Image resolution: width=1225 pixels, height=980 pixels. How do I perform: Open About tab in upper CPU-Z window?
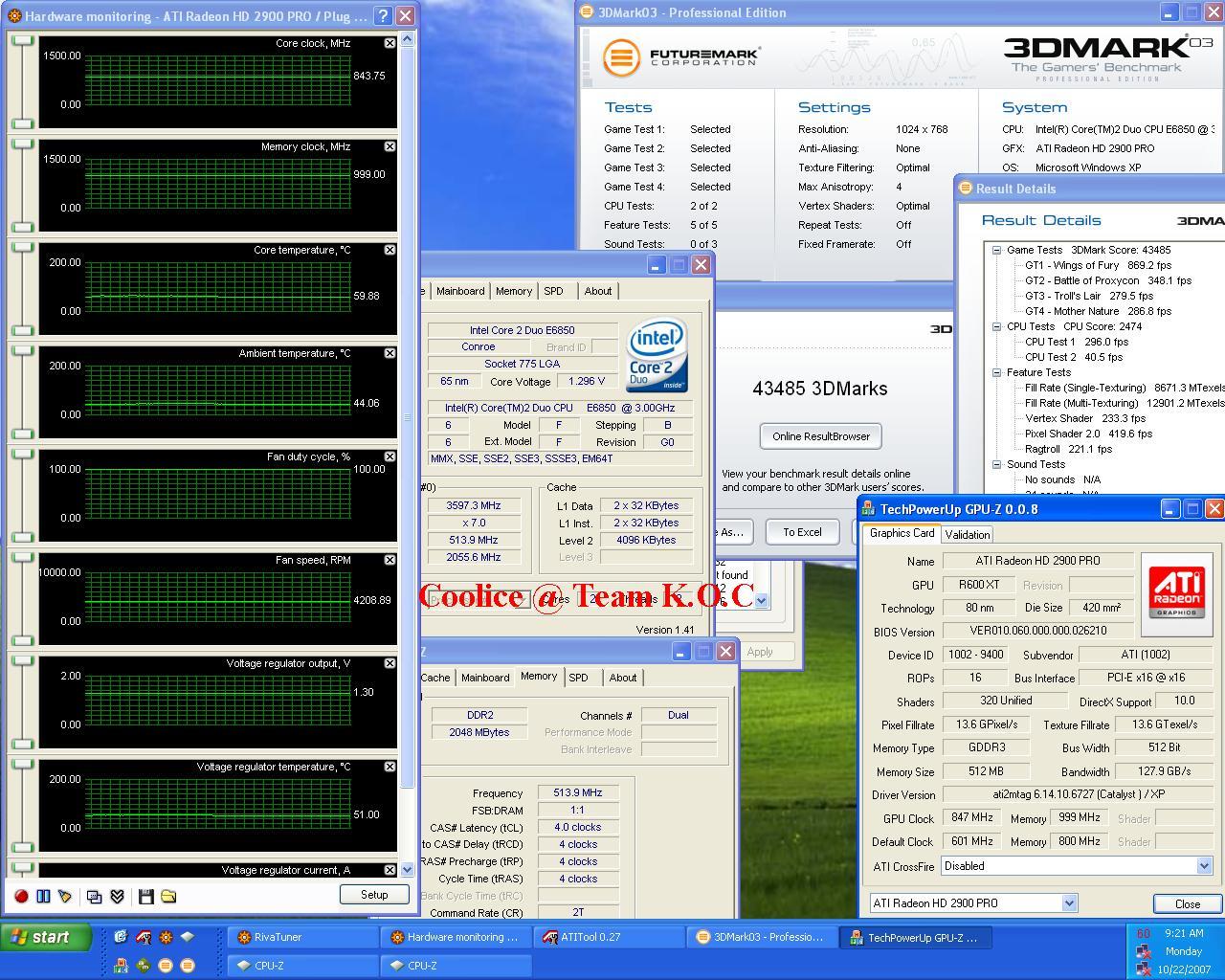pyautogui.click(x=598, y=291)
